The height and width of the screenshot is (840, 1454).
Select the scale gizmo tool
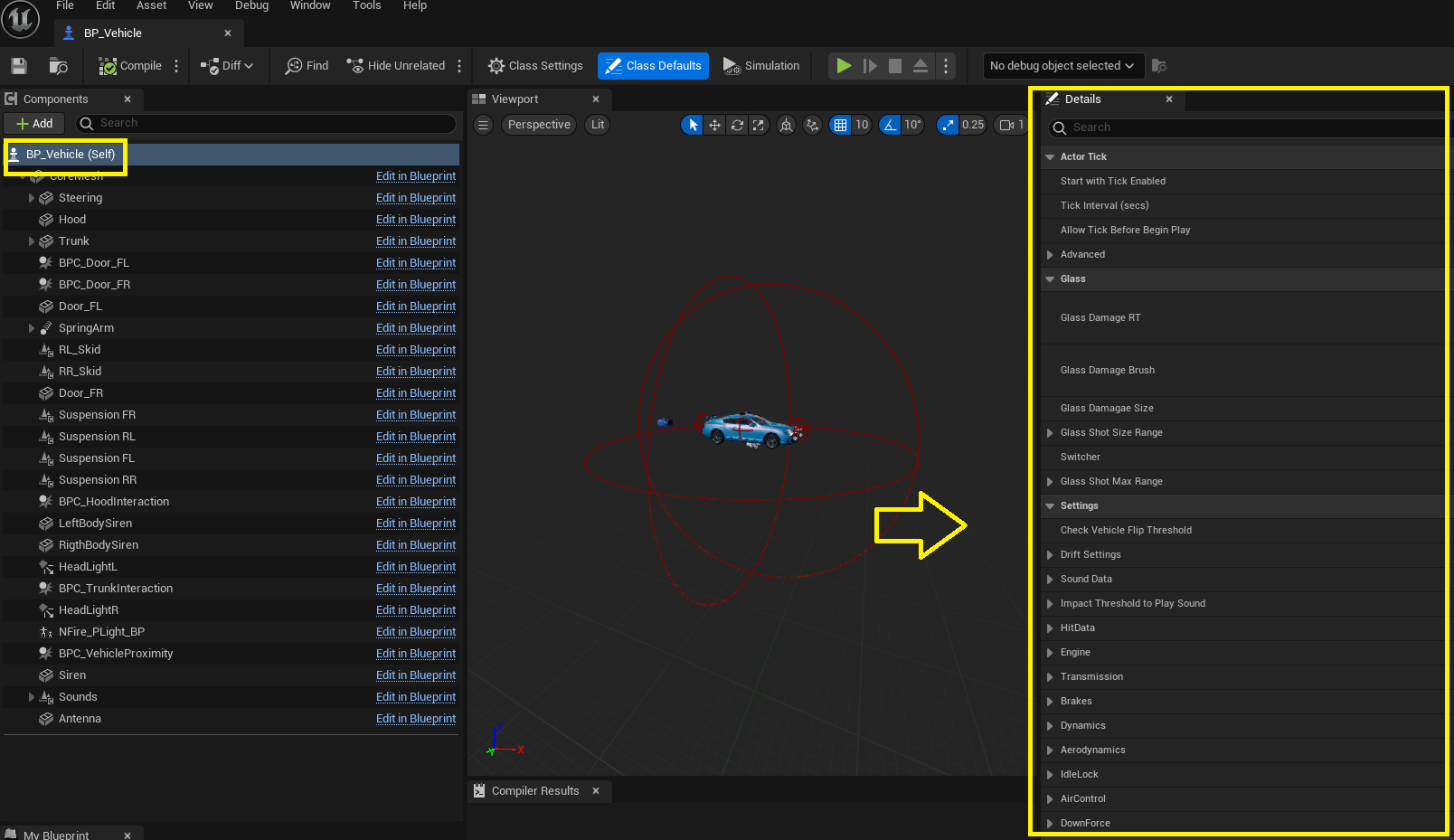[x=759, y=125]
